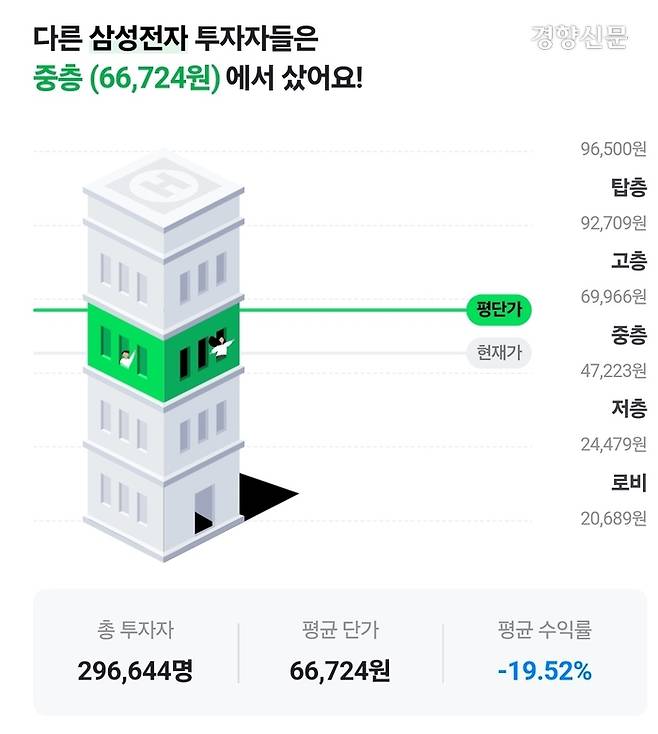
Task: Select the 저층 tier label
Action: [628, 409]
